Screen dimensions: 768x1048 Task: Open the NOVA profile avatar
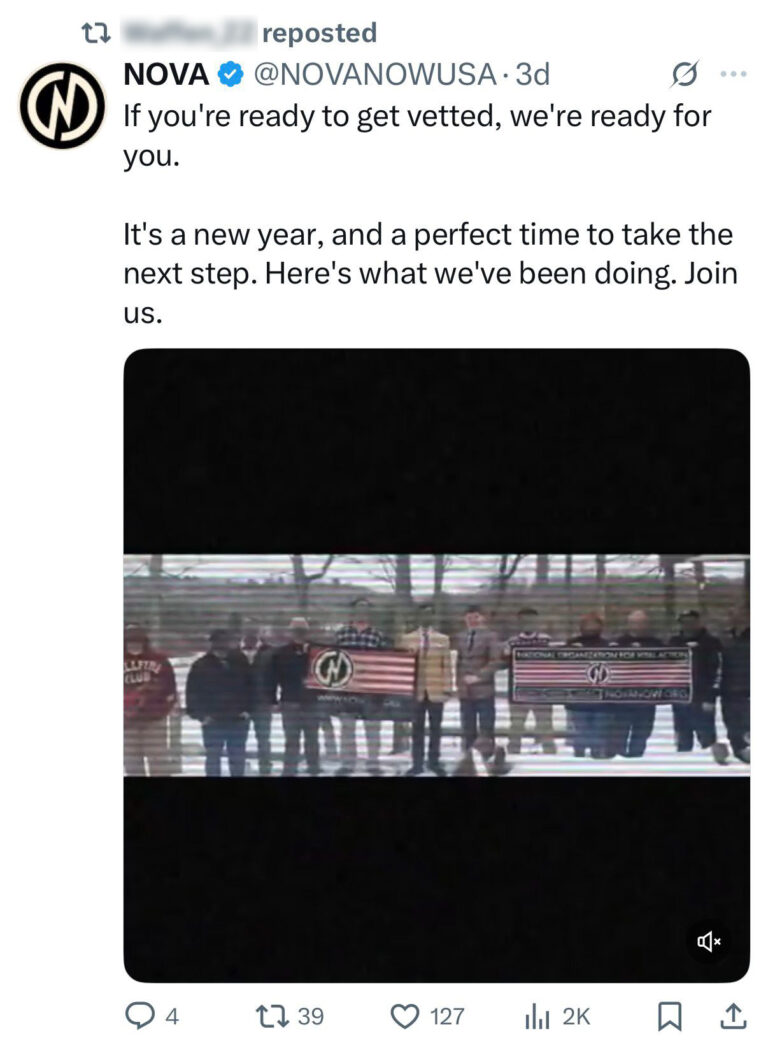pyautogui.click(x=63, y=105)
